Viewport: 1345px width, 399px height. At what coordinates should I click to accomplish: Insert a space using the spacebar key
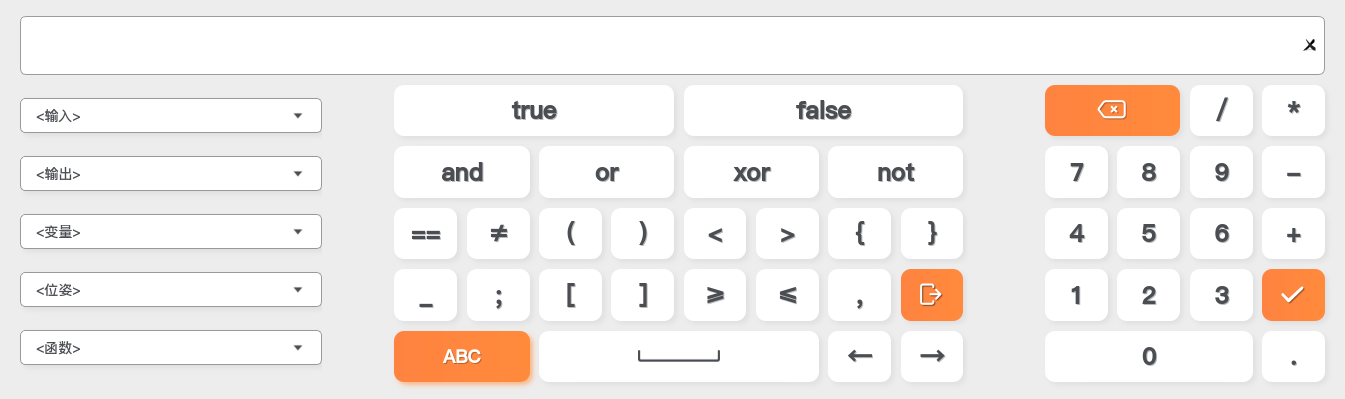678,356
